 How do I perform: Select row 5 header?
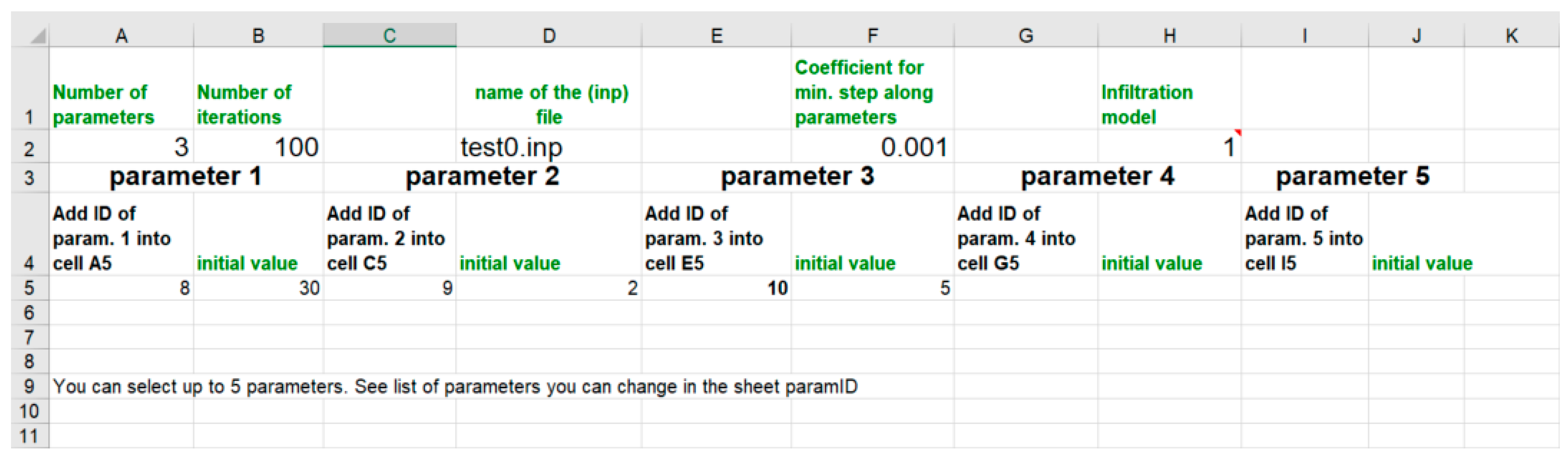(29, 288)
